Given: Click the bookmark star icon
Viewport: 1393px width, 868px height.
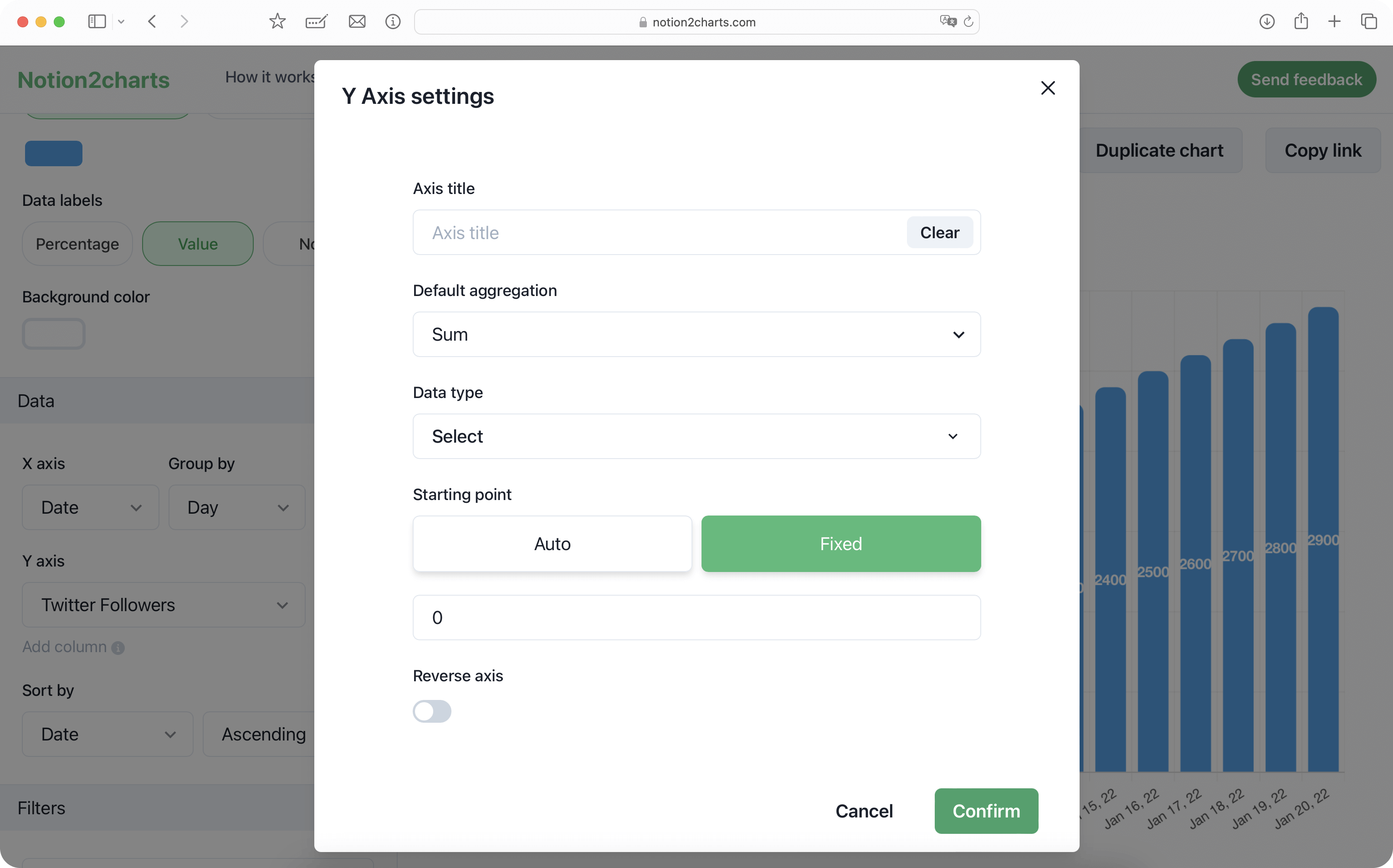Looking at the screenshot, I should tap(277, 22).
